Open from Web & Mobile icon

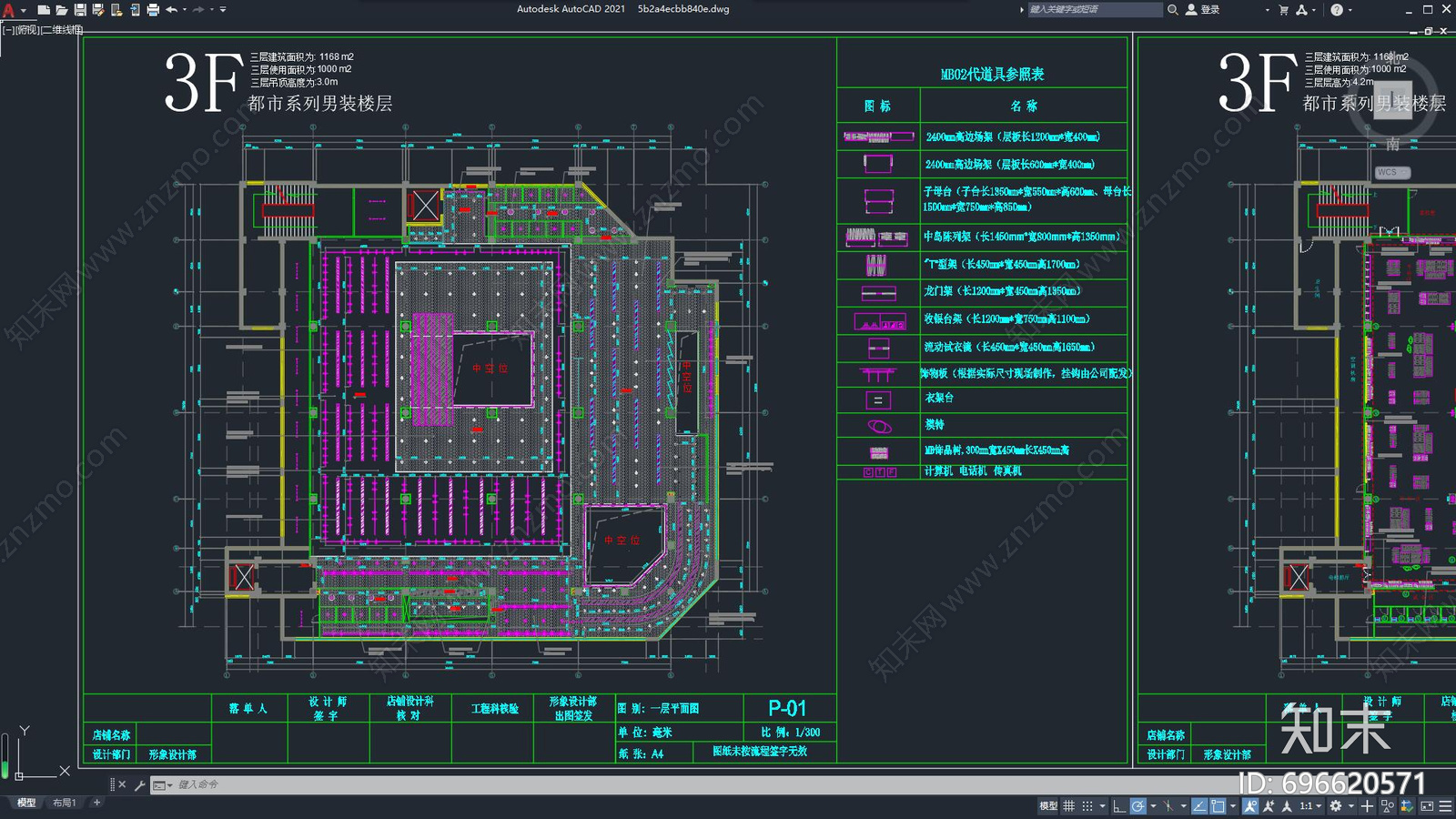tap(116, 10)
